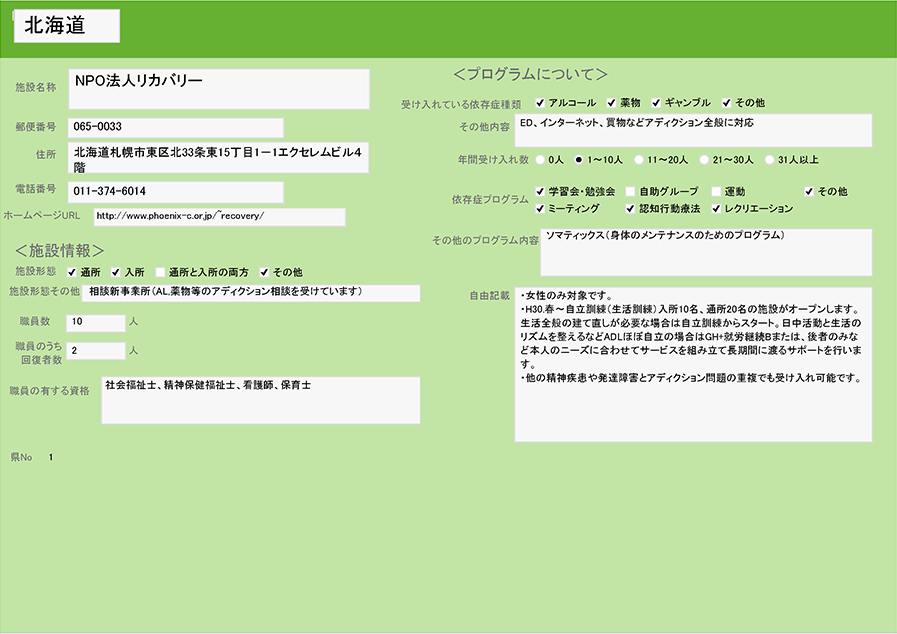
Task: Uncheck the レクリエーション checkbox
Action: click(716, 209)
